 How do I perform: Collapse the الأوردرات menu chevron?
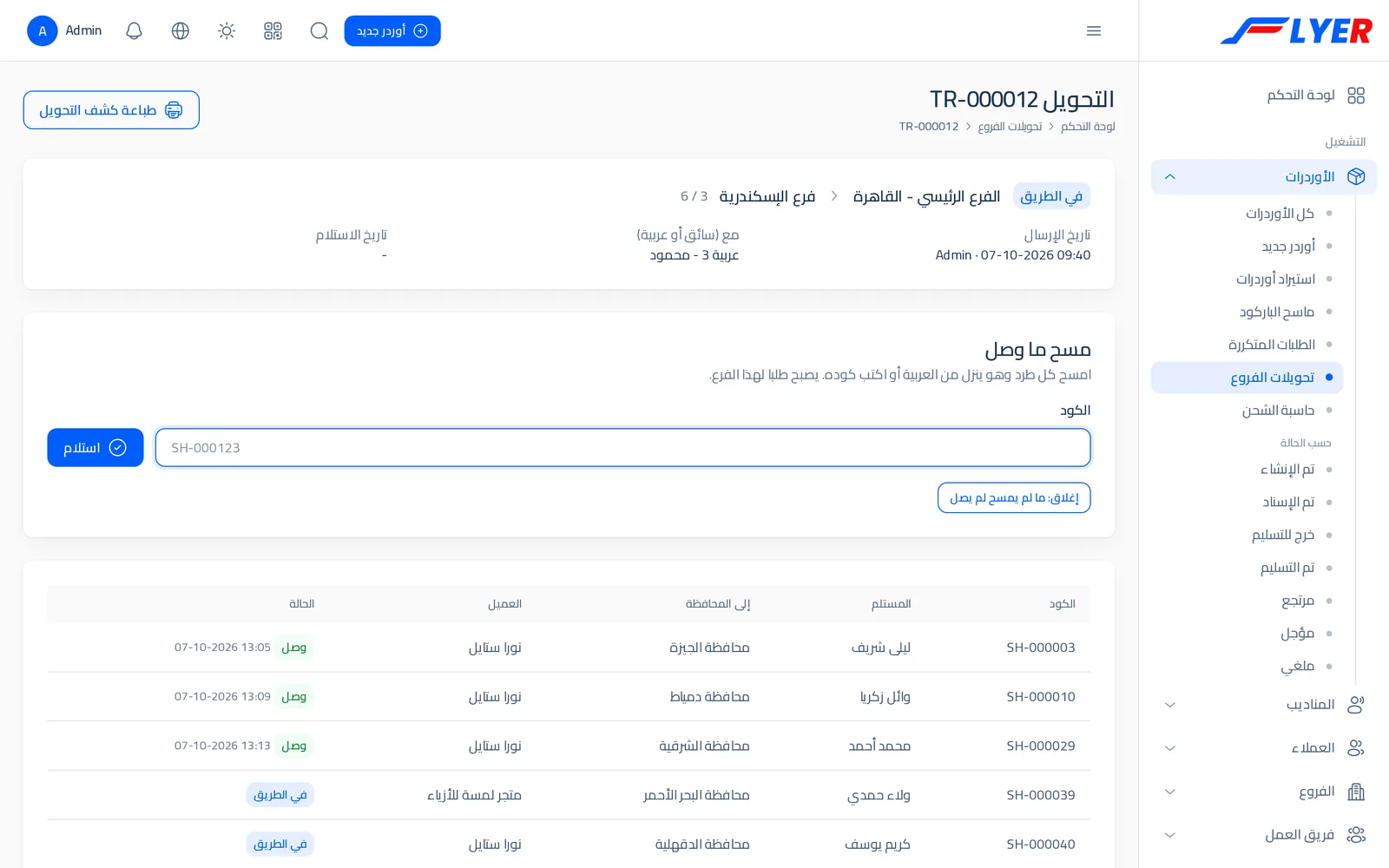tap(1170, 177)
